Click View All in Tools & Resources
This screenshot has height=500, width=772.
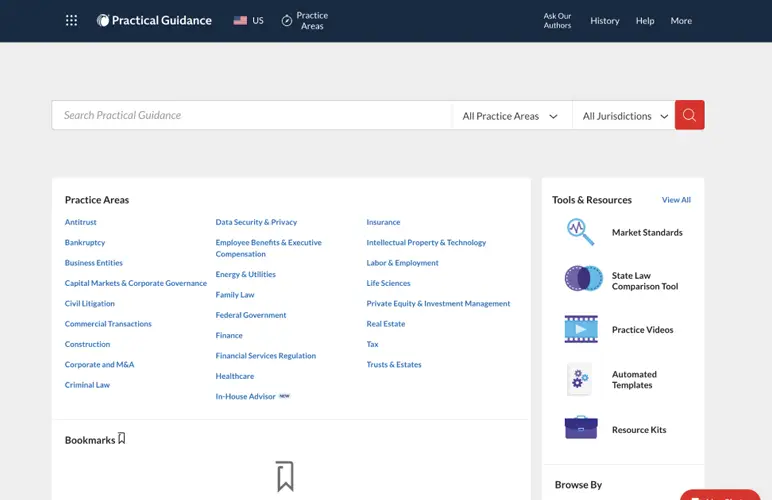(x=676, y=200)
